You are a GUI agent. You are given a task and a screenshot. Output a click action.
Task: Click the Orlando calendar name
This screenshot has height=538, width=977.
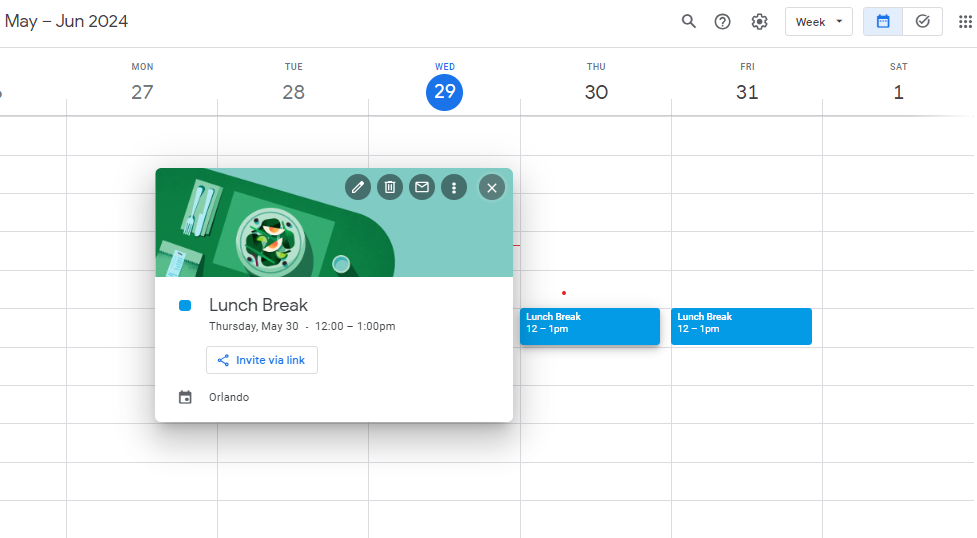click(x=229, y=397)
